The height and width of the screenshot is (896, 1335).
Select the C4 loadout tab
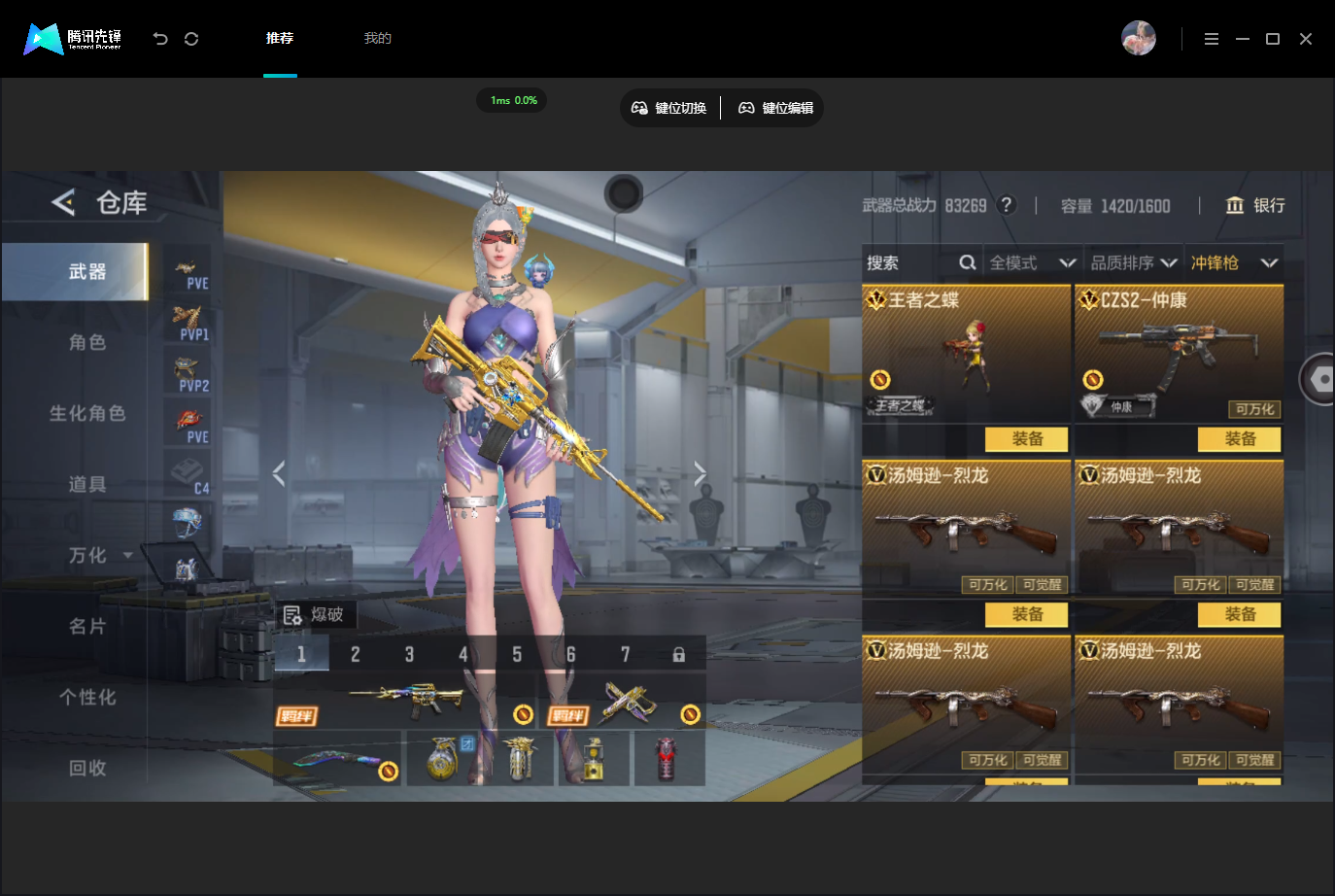click(x=188, y=475)
